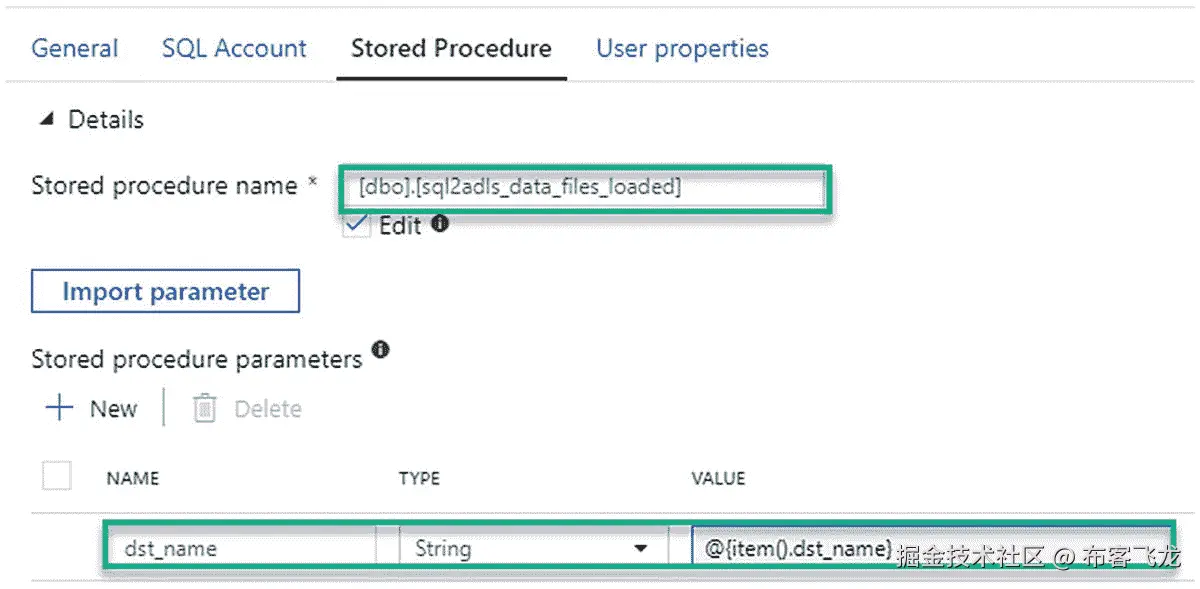
Task: Switch to the General tab
Action: tap(74, 48)
